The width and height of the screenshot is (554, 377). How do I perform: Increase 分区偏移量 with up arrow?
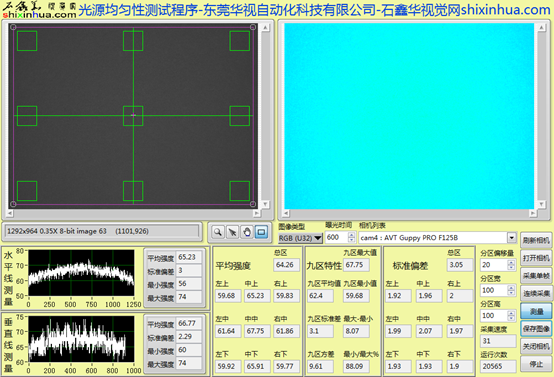[511, 263]
